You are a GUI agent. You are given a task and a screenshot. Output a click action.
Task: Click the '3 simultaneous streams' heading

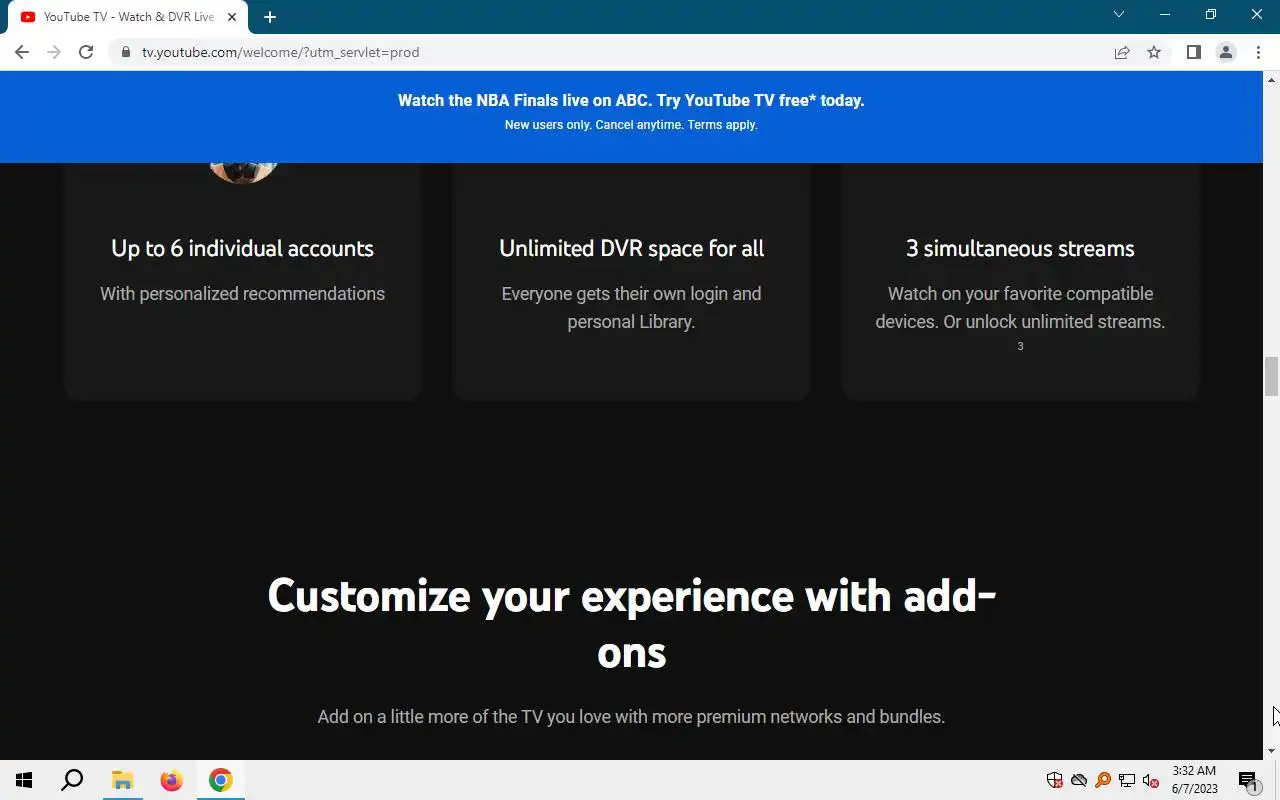tap(1020, 248)
